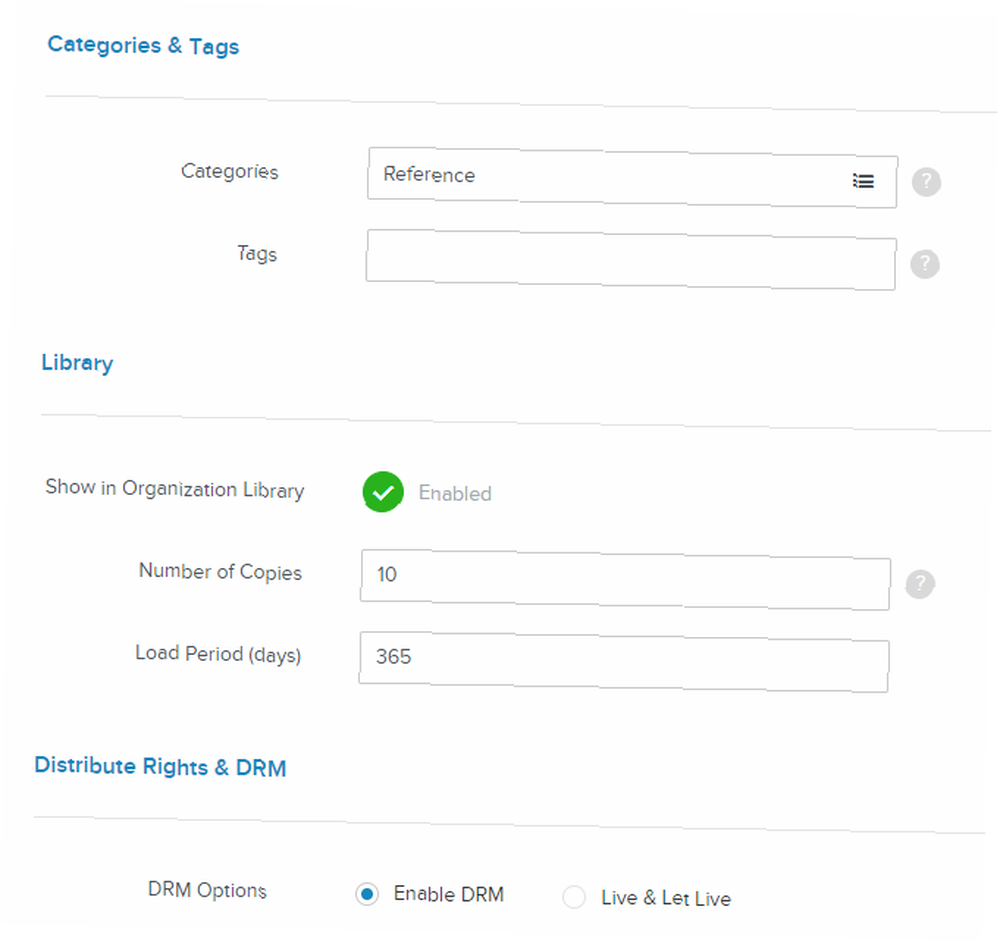This screenshot has height=944, width=1000.
Task: Click the DRM Options label
Action: [x=207, y=889]
